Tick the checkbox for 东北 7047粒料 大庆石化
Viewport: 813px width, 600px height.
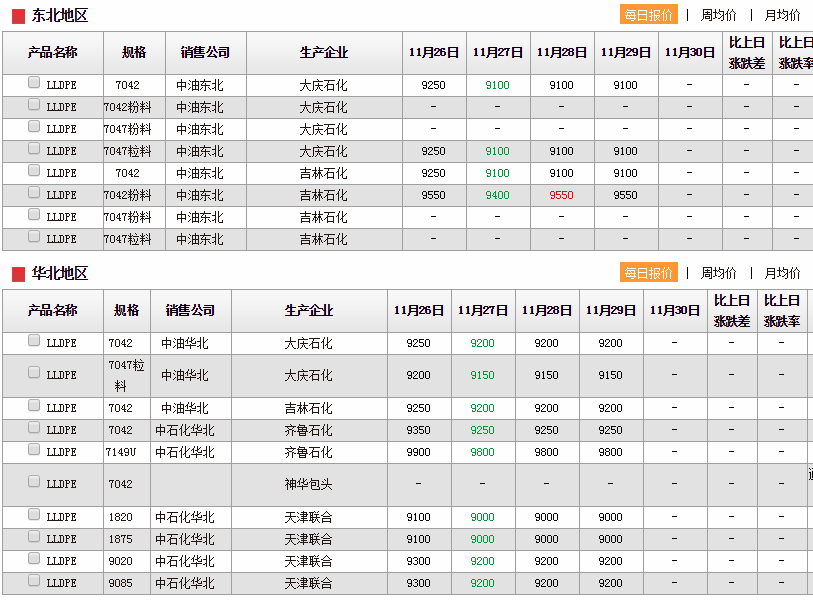(x=34, y=149)
